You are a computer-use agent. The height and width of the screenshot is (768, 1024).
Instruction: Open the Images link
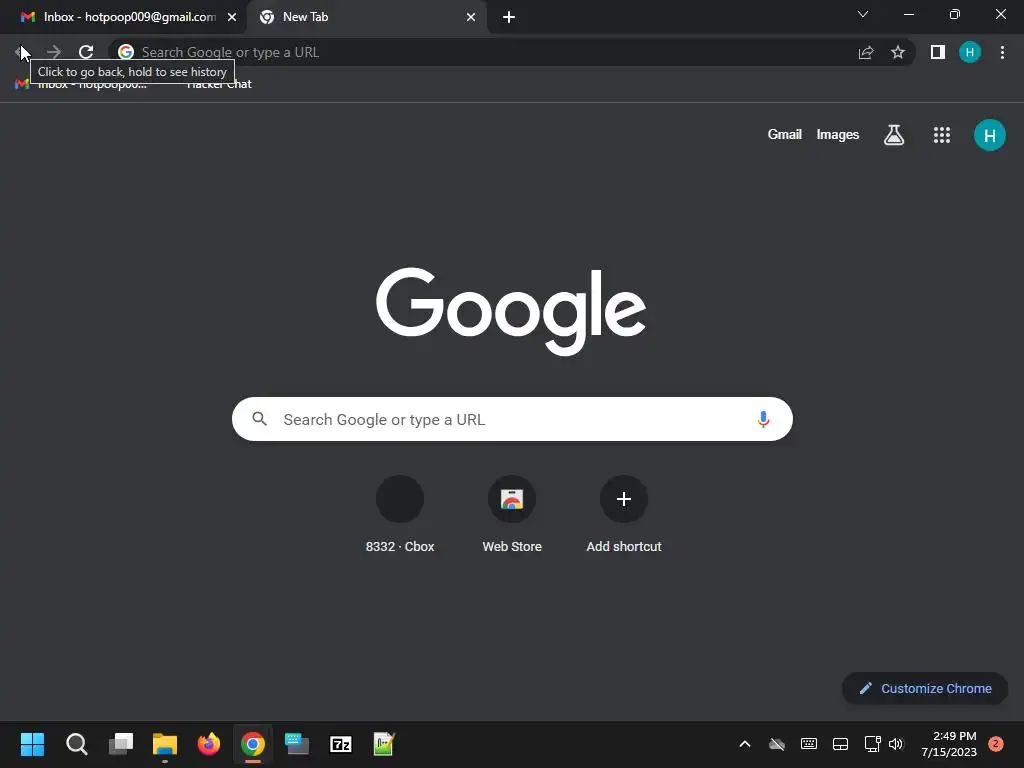[838, 135]
